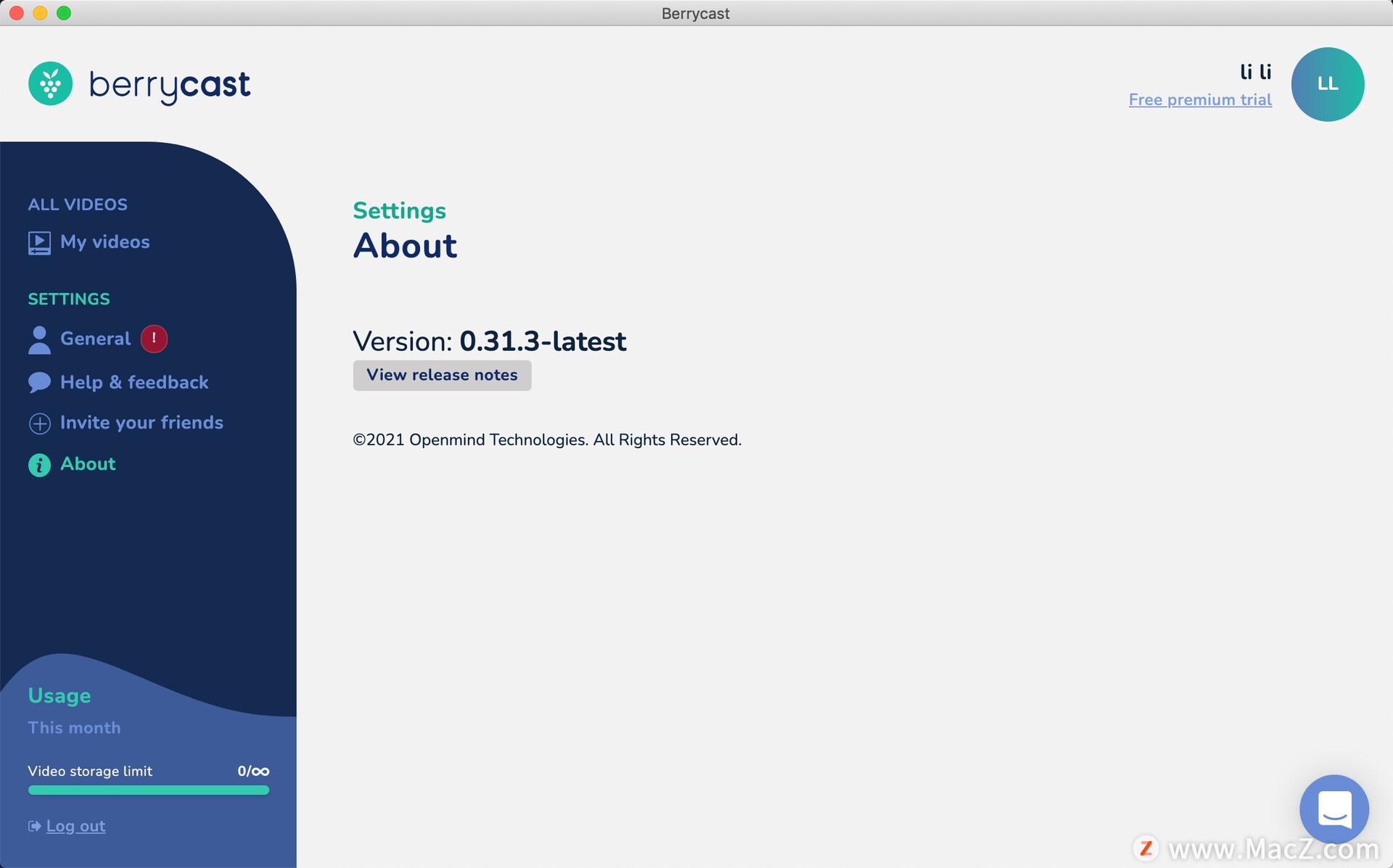Click the Log out link
1393x868 pixels.
tap(75, 826)
